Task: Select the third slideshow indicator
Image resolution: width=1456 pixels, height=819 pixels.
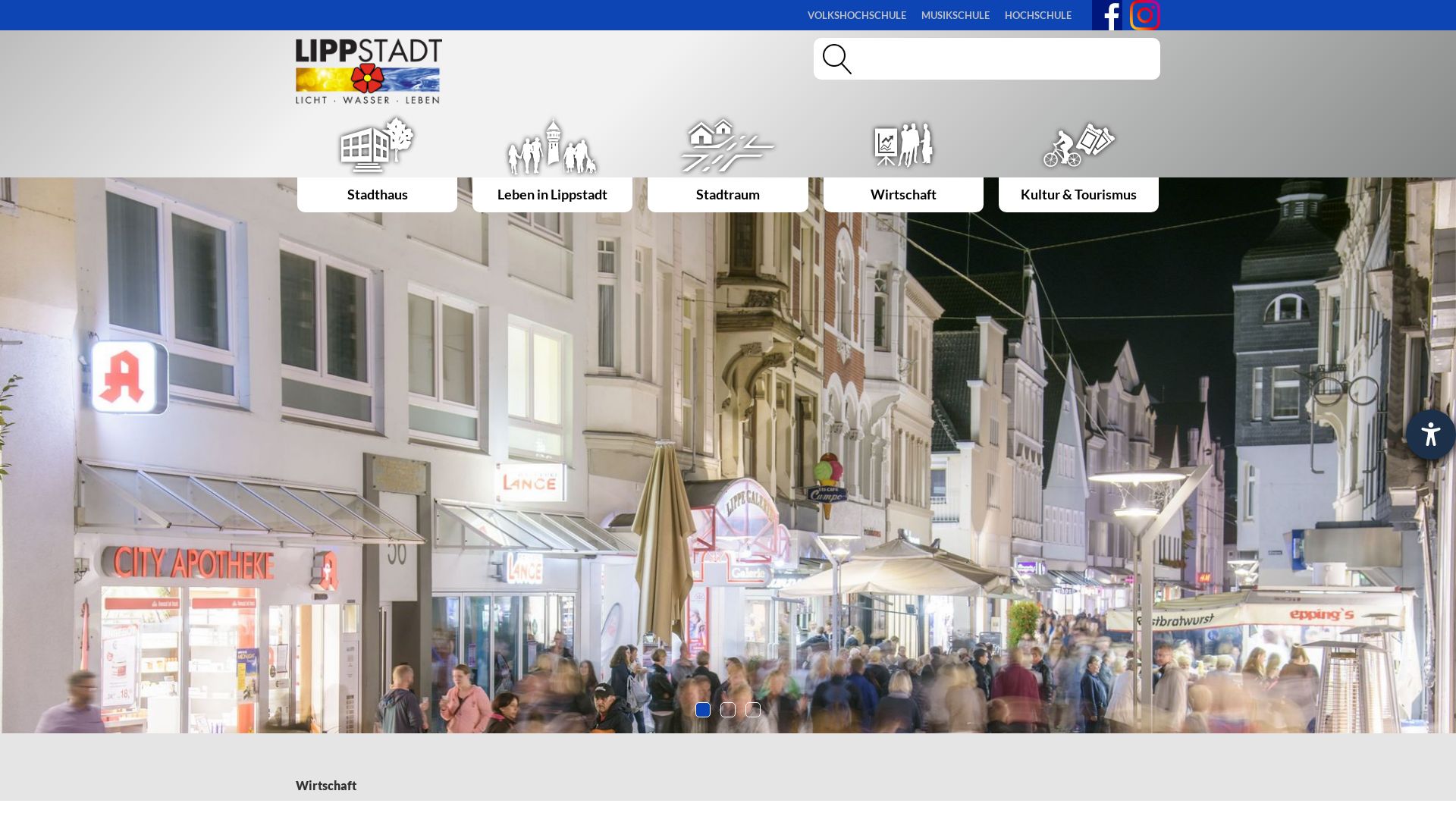Action: tap(753, 710)
